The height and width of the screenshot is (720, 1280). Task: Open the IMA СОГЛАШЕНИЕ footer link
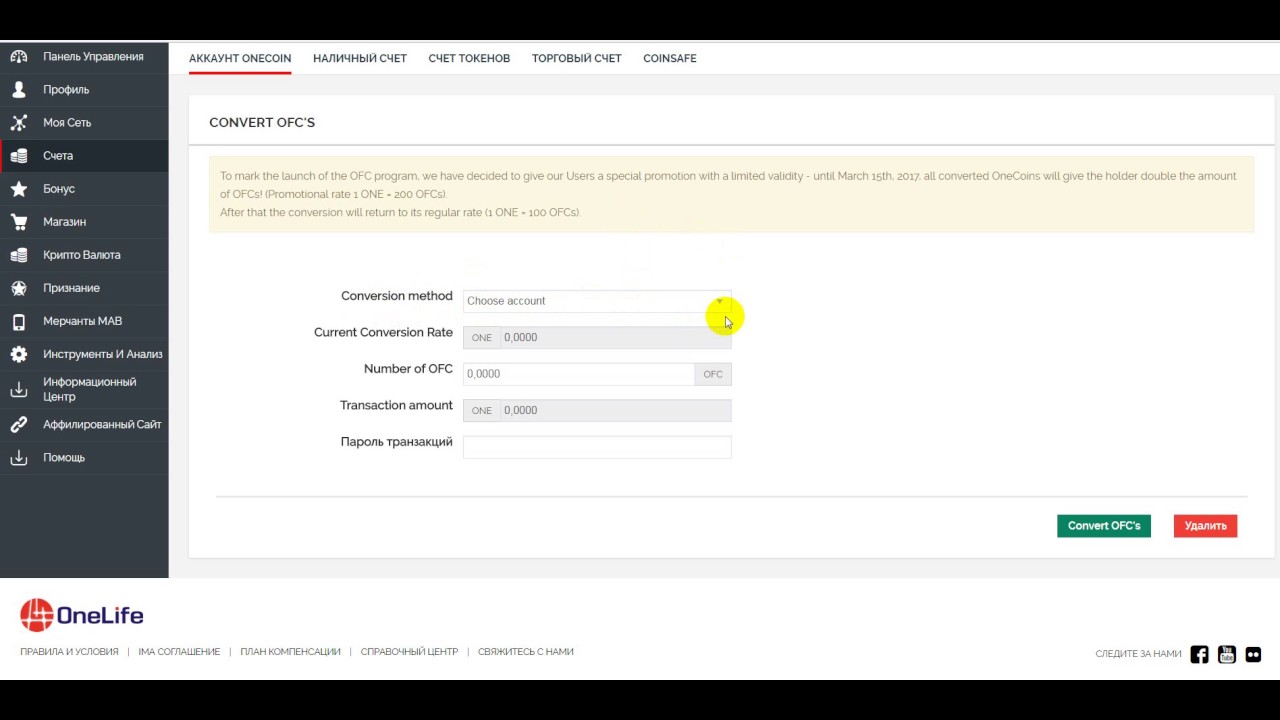pos(179,652)
